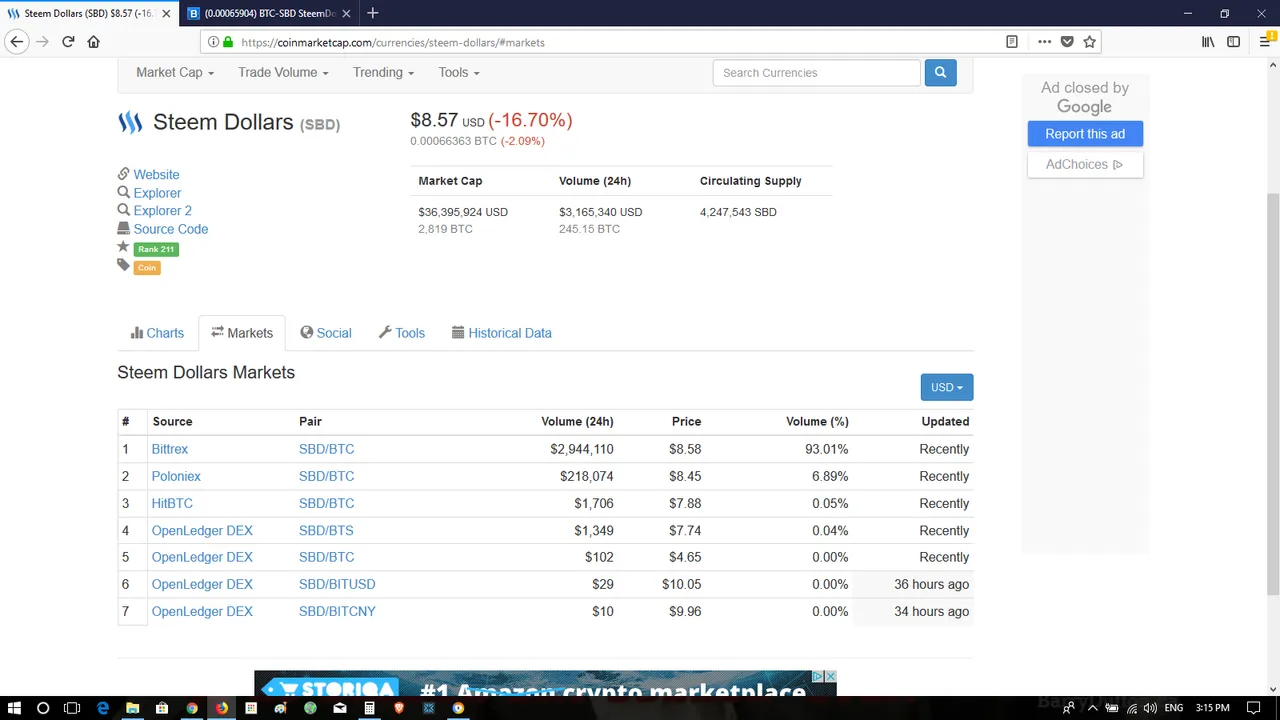The width and height of the screenshot is (1280, 720).
Task: Launch Brave browser from taskbar
Action: point(399,708)
